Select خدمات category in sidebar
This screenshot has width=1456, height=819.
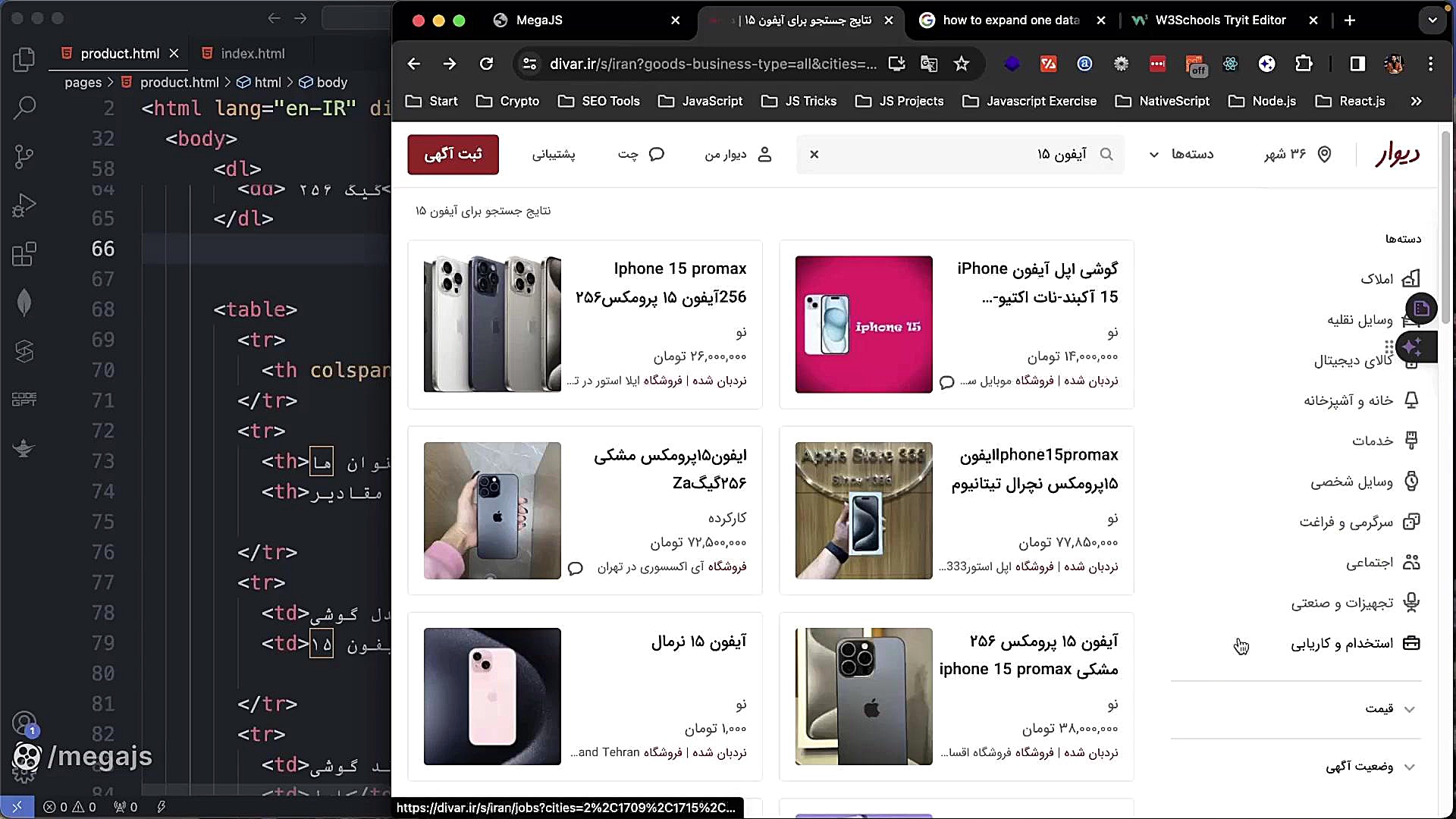click(x=1385, y=441)
